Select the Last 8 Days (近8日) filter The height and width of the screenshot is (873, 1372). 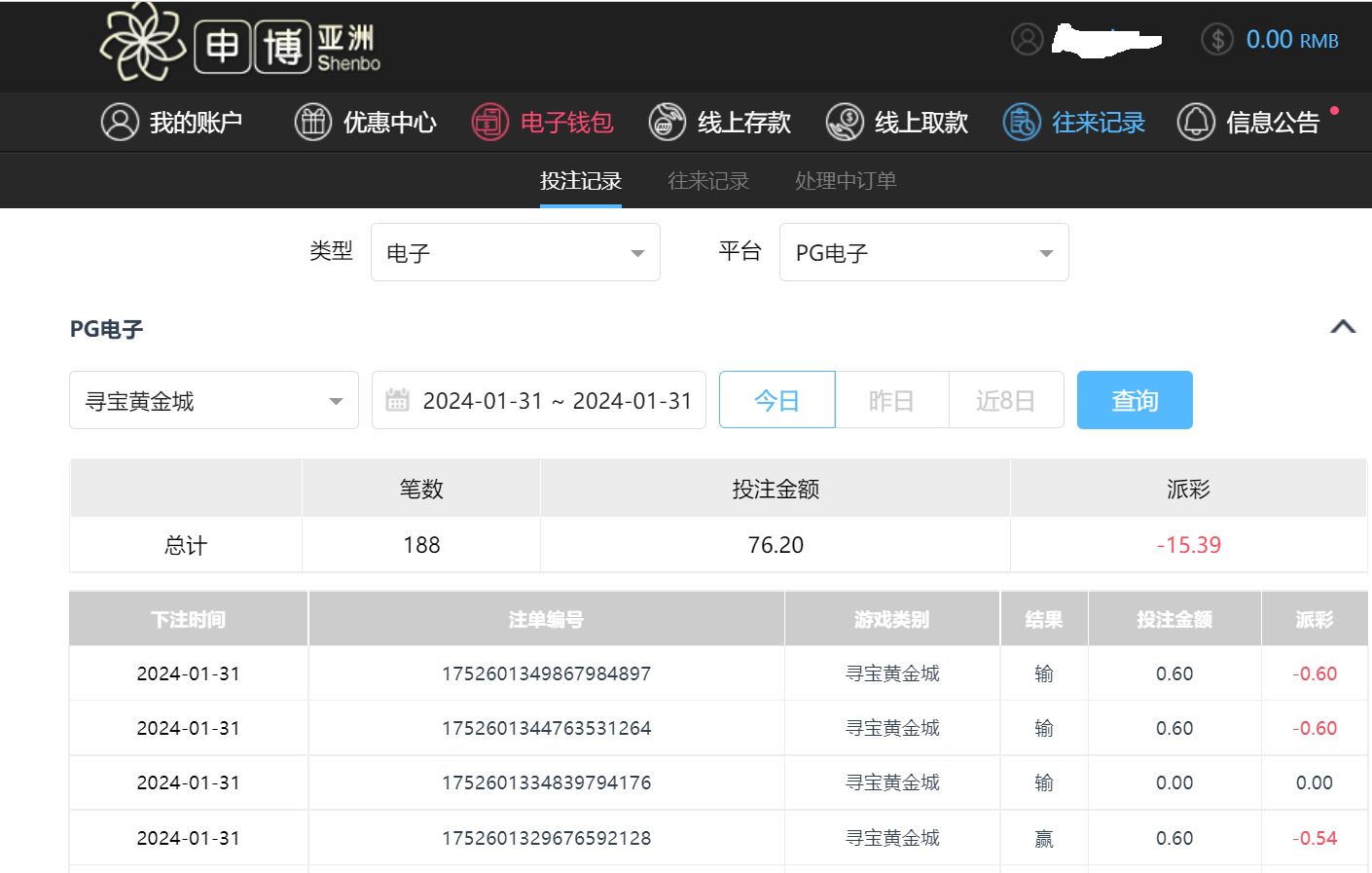1005,400
